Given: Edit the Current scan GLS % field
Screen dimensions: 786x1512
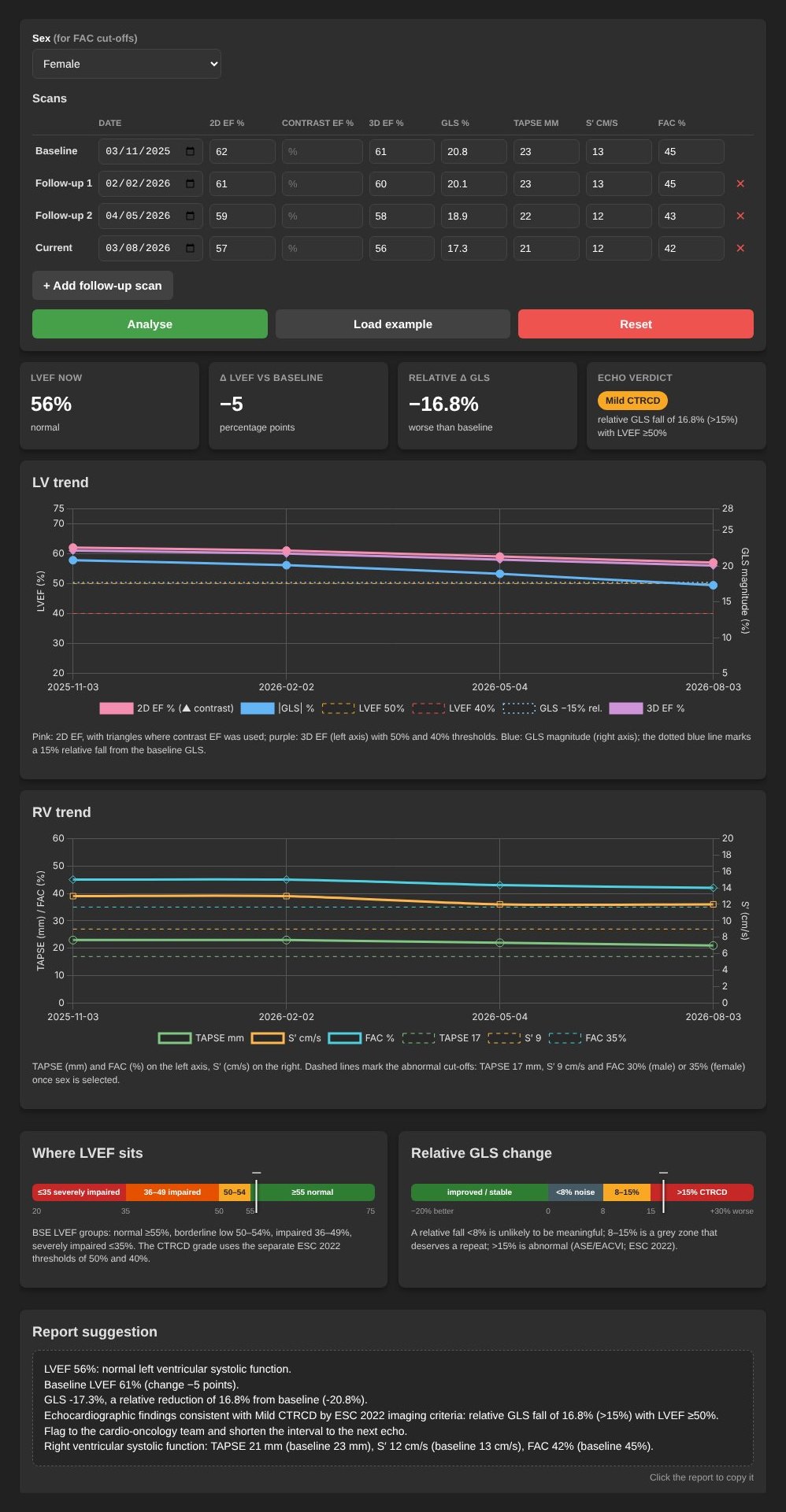Looking at the screenshot, I should (x=474, y=248).
